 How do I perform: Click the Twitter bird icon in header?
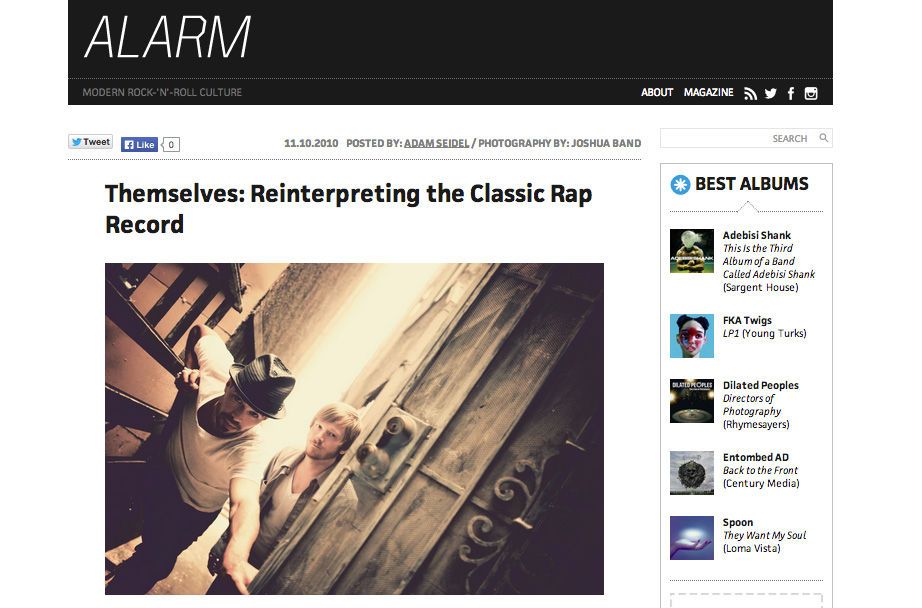[x=771, y=93]
